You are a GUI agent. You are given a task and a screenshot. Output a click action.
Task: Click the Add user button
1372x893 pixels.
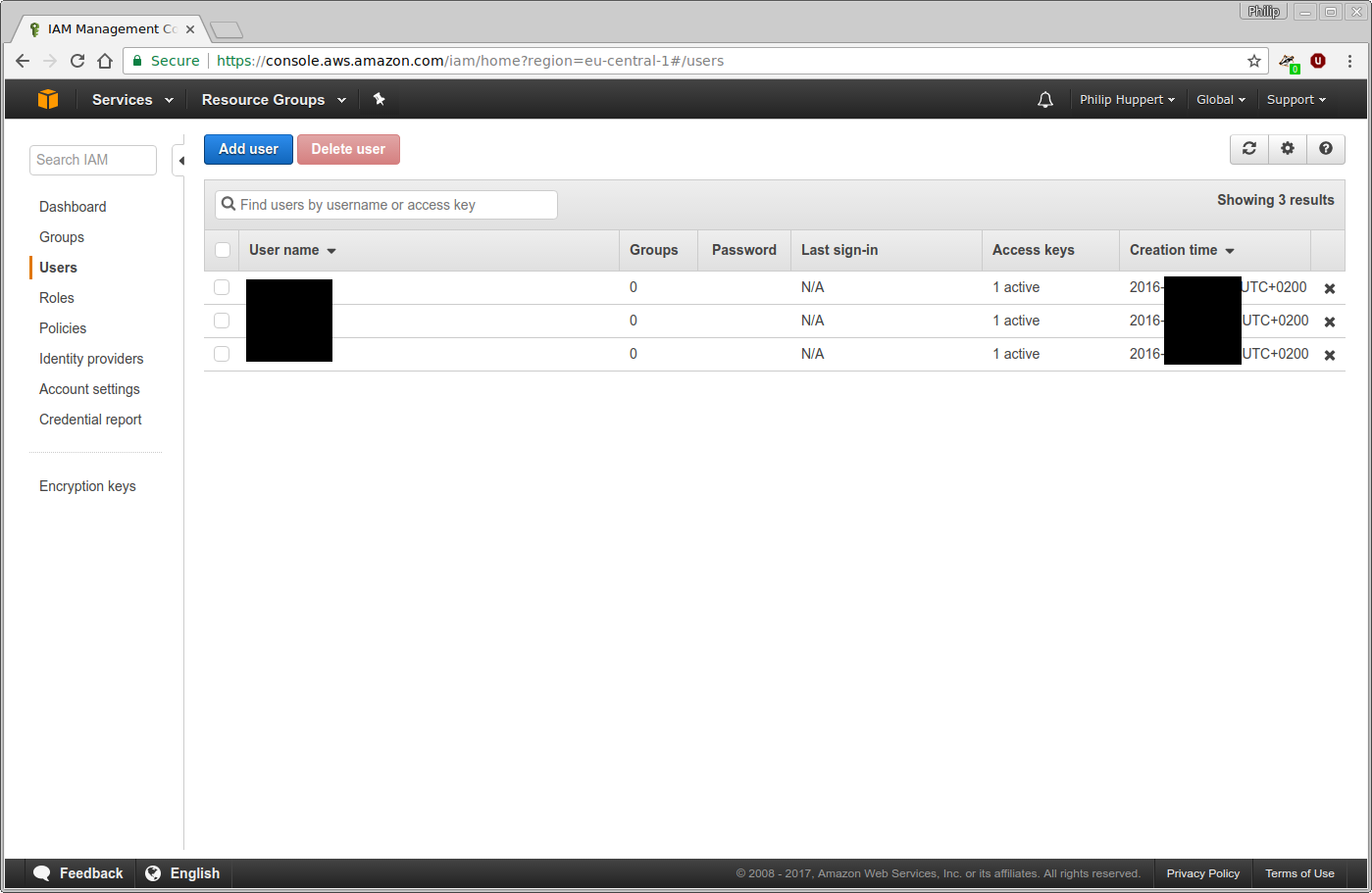[x=247, y=149]
